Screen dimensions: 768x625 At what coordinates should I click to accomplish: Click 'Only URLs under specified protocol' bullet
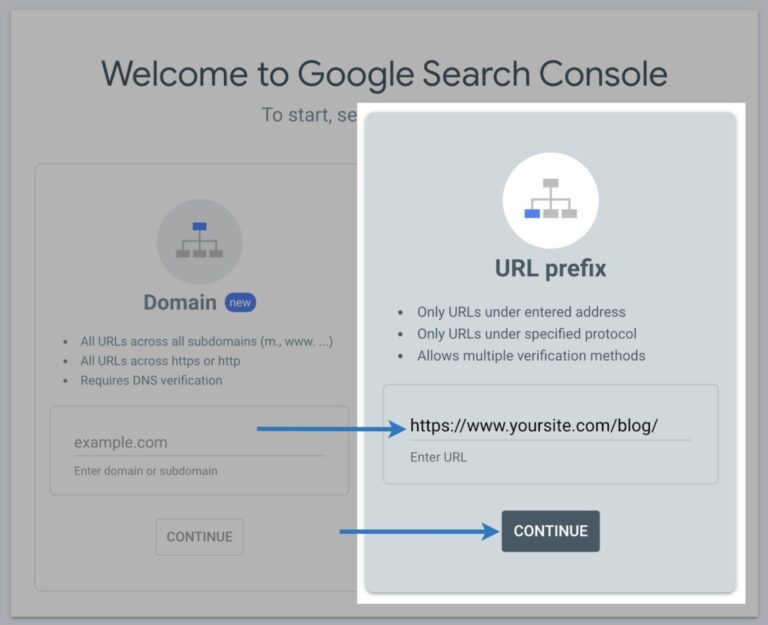coord(527,334)
